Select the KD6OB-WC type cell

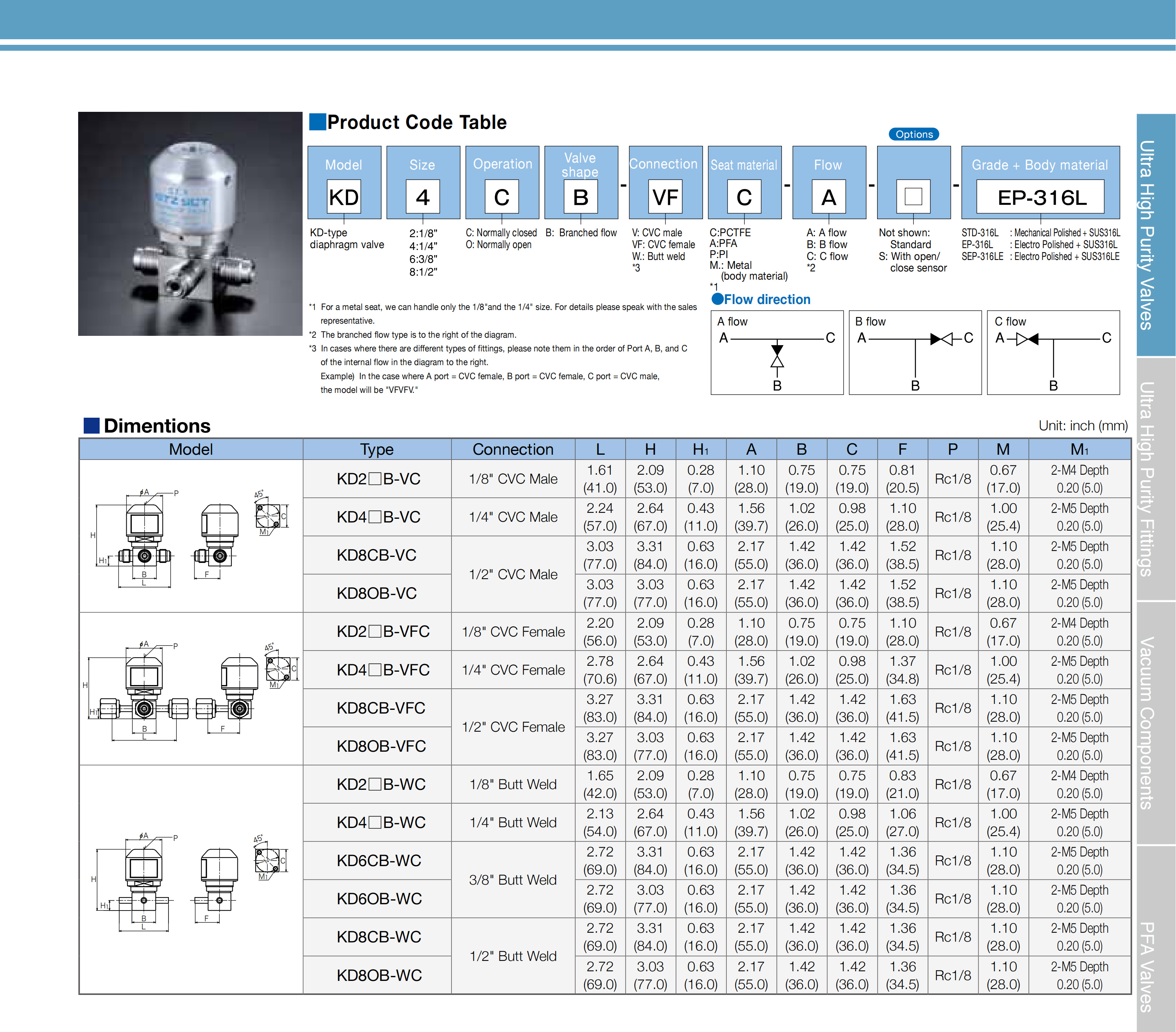tap(377, 899)
